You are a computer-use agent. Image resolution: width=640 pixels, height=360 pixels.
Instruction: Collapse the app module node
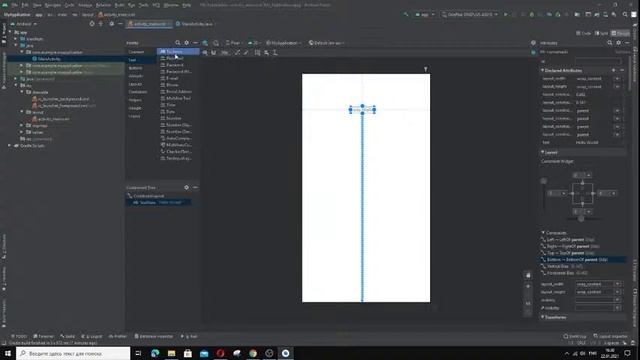10,32
